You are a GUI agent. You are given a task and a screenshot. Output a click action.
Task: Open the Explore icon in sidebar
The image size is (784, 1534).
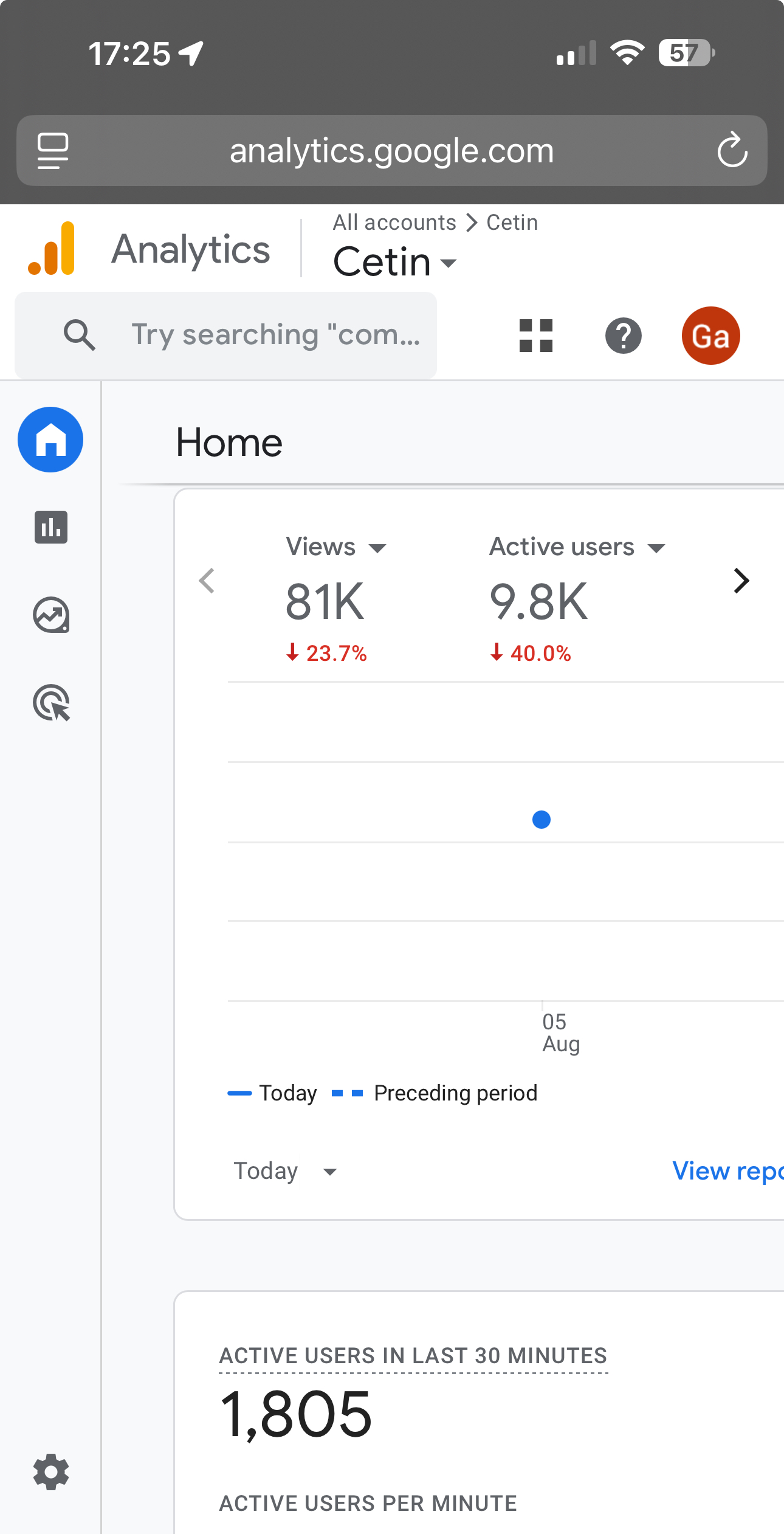tap(51, 615)
